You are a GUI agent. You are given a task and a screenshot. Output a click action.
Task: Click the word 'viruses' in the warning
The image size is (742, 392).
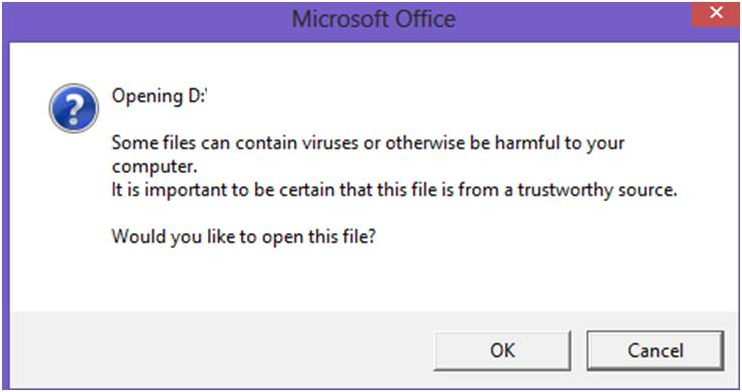point(330,143)
